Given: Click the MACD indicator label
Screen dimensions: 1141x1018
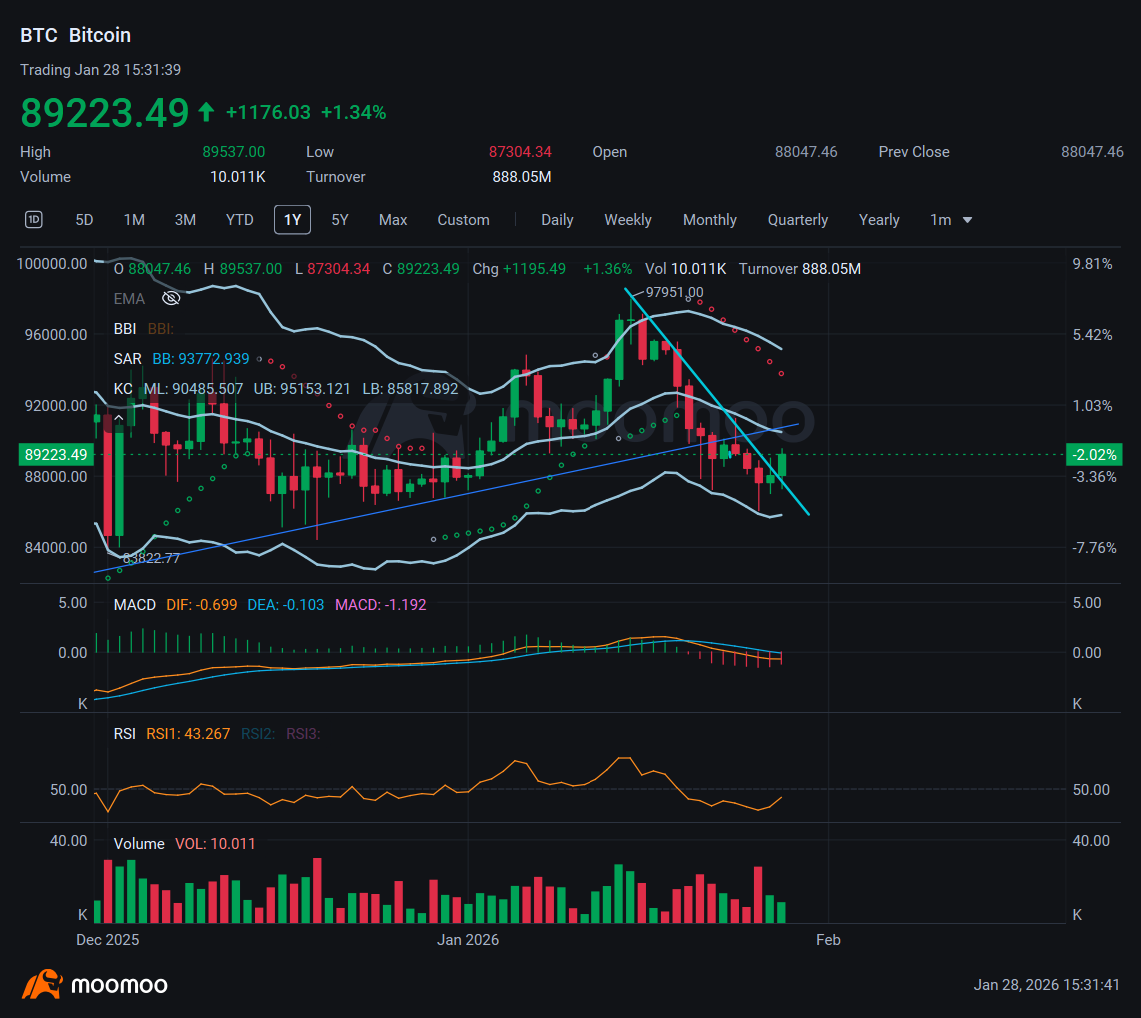Looking at the screenshot, I should click(x=134, y=605).
